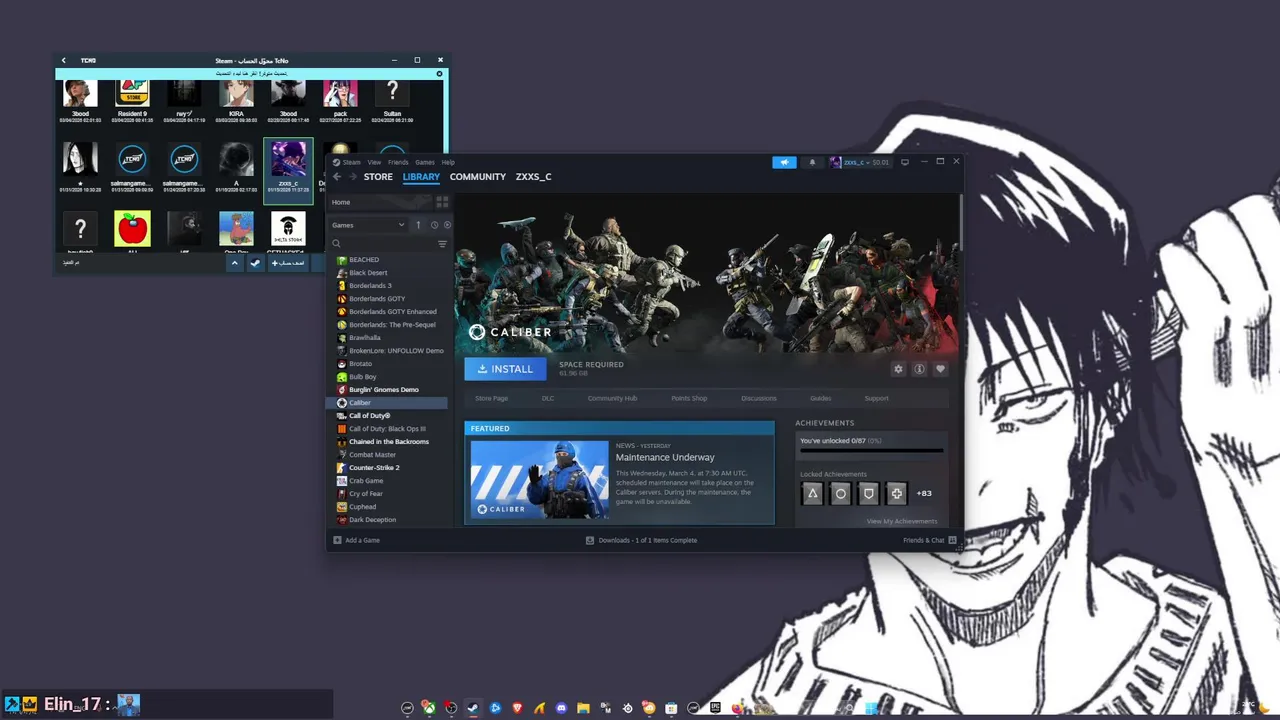Select Brawlhalla in game list
This screenshot has width=1280, height=720.
pyautogui.click(x=387, y=337)
